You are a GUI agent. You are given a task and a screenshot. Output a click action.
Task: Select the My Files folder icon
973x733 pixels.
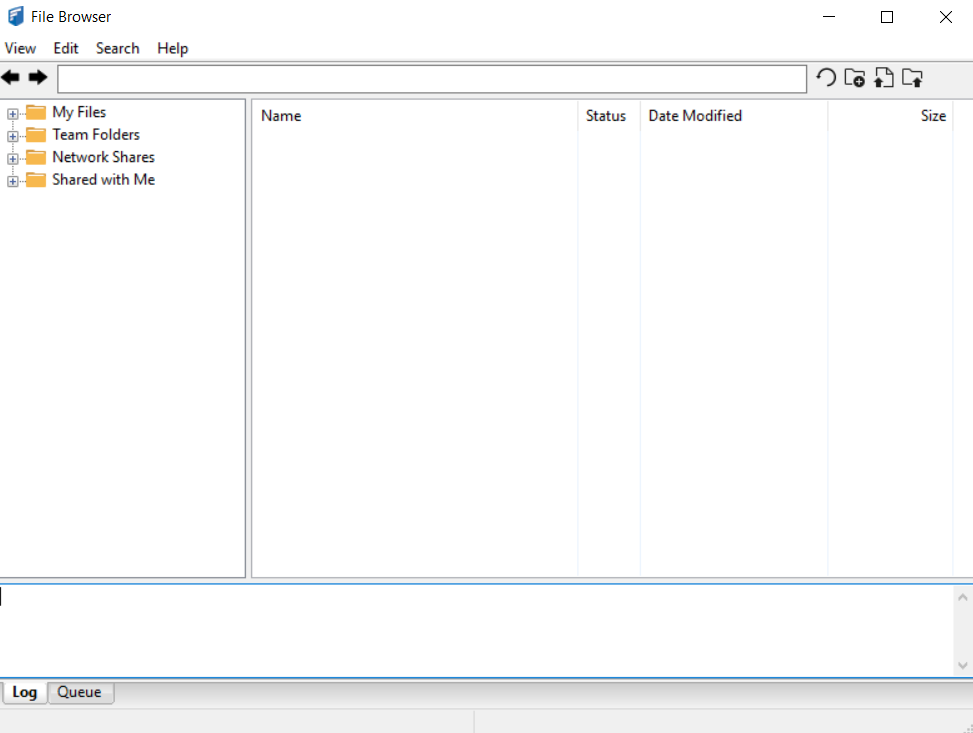(36, 112)
